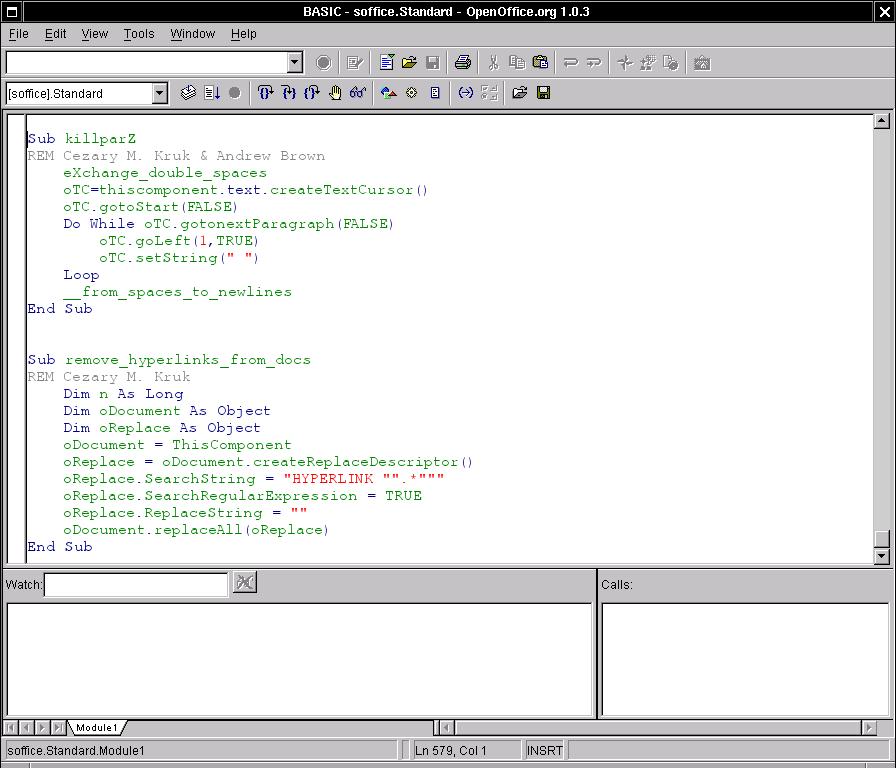Click the Find Parentheses icon
The height and width of the screenshot is (768, 896).
point(465,93)
